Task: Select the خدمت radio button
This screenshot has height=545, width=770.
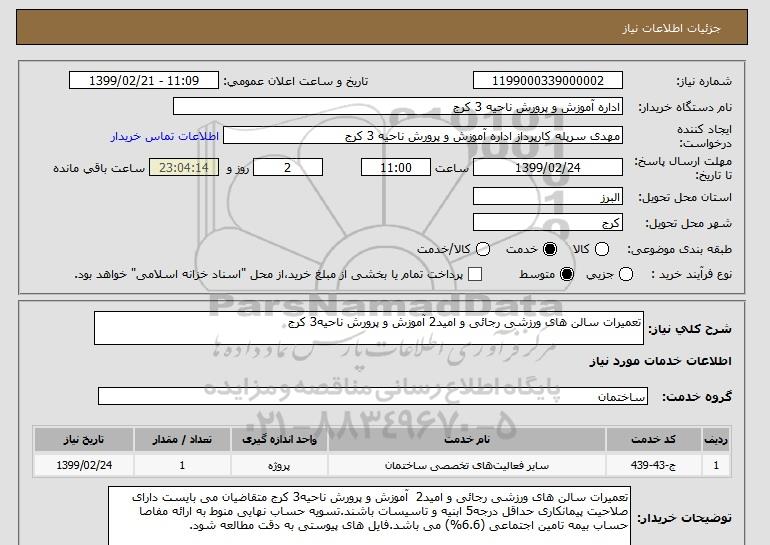Action: (x=550, y=249)
